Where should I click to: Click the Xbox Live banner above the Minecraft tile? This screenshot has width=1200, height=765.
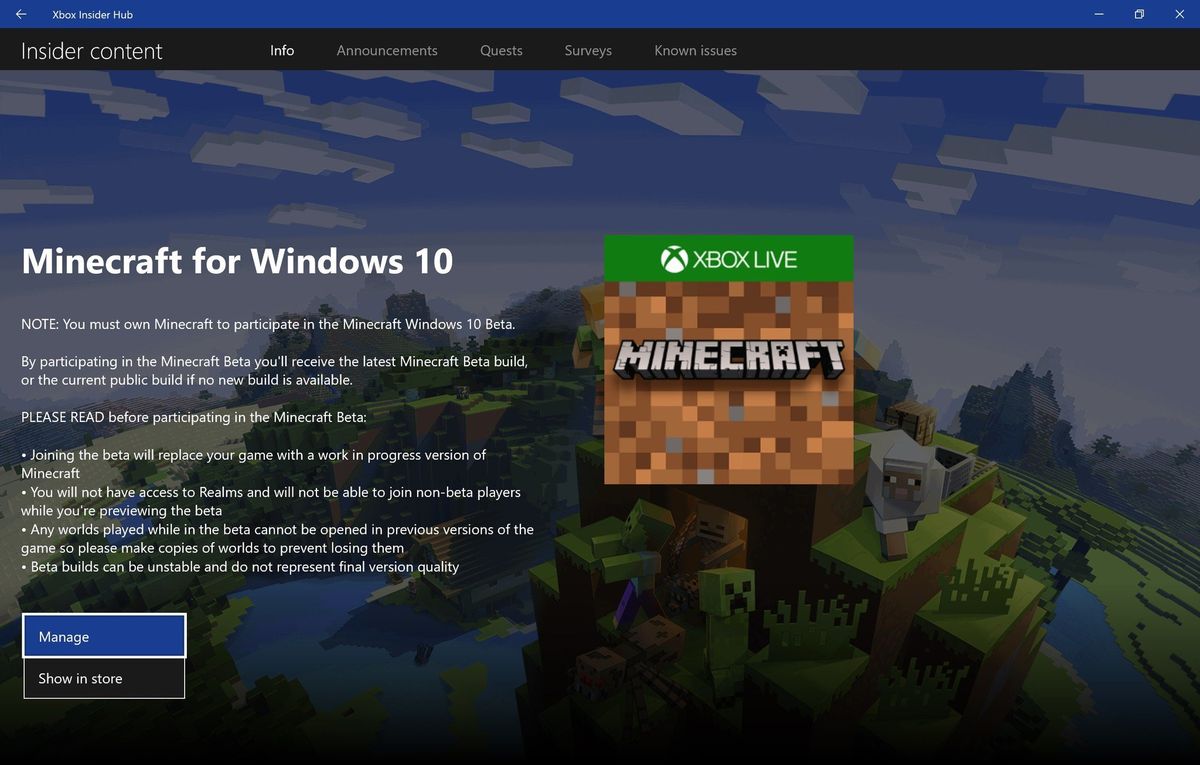pos(729,258)
